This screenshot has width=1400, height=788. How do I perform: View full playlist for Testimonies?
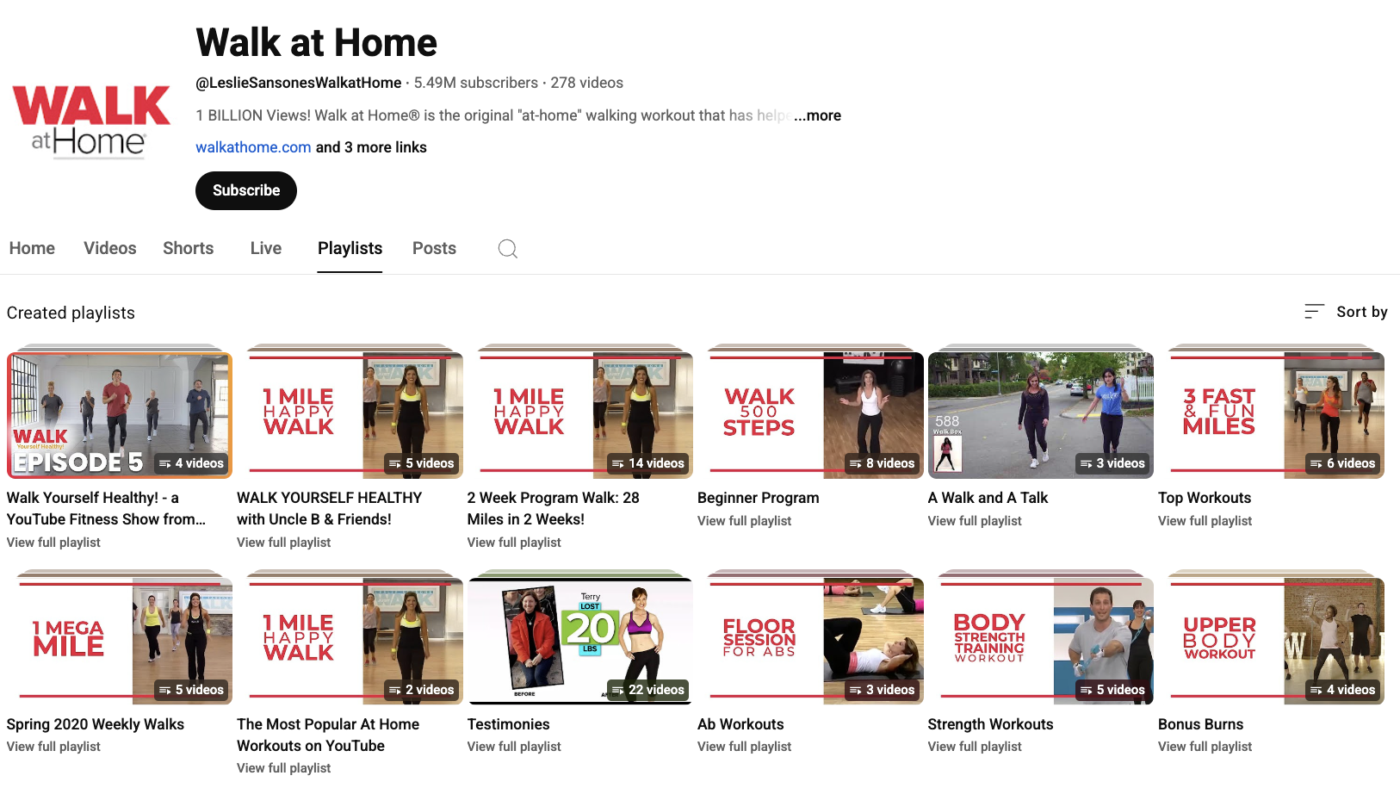(x=514, y=747)
